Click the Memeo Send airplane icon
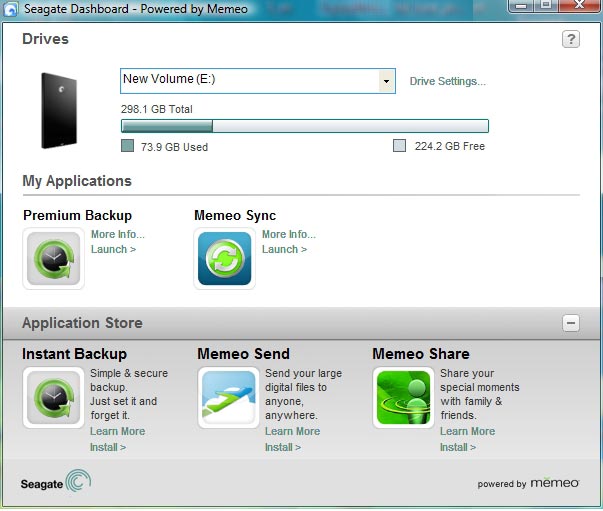The image size is (603, 511). tap(228, 398)
